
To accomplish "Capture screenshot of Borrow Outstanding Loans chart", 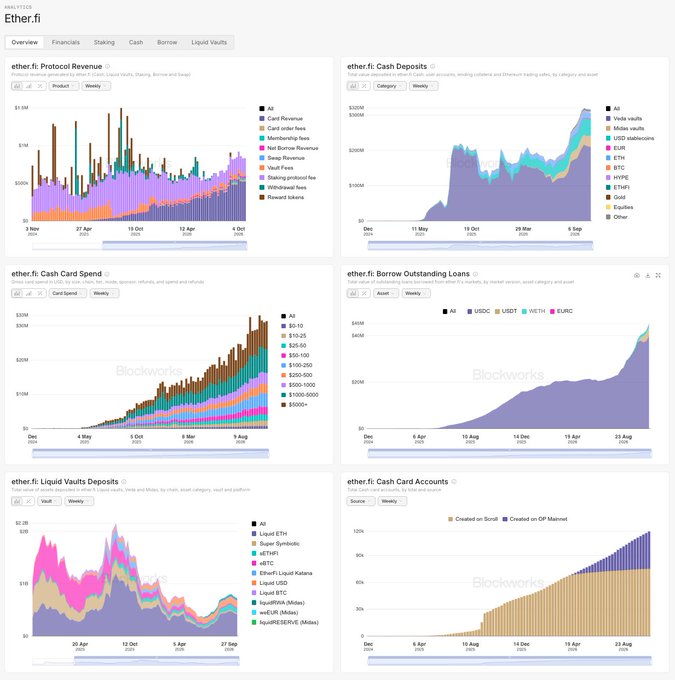I will click(x=637, y=275).
